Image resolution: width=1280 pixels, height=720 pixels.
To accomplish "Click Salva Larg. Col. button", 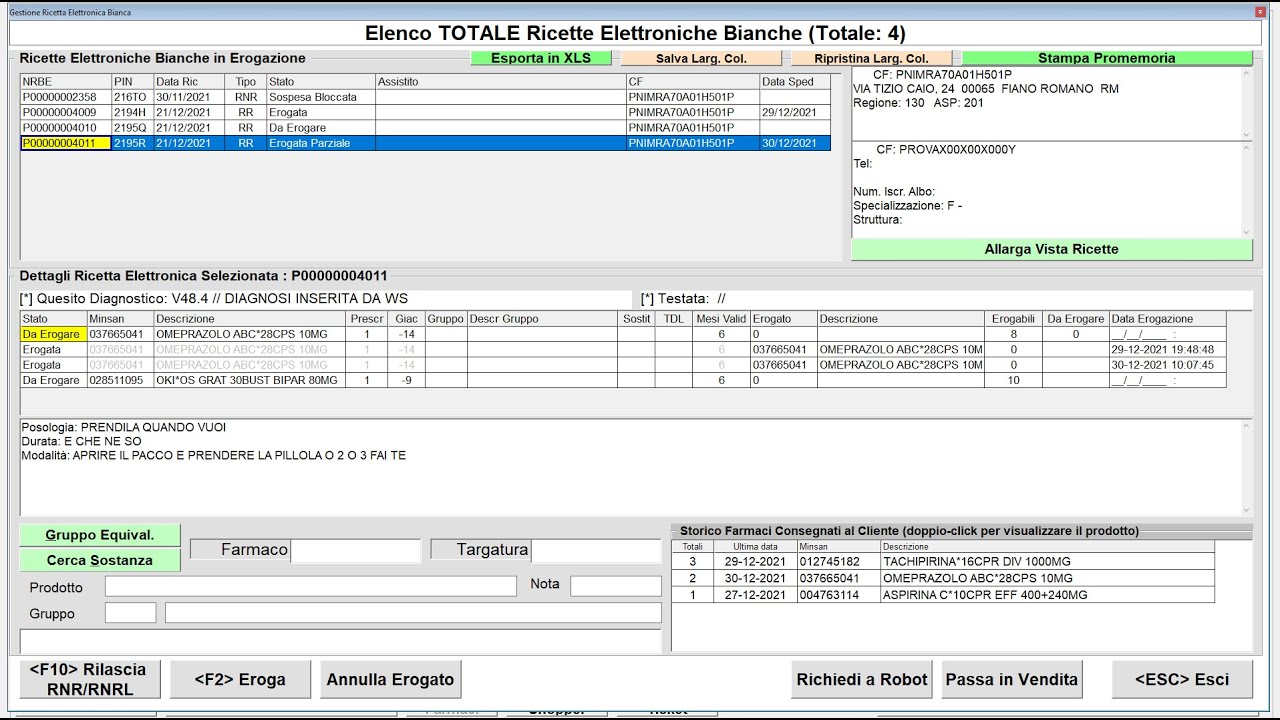I will [x=701, y=58].
